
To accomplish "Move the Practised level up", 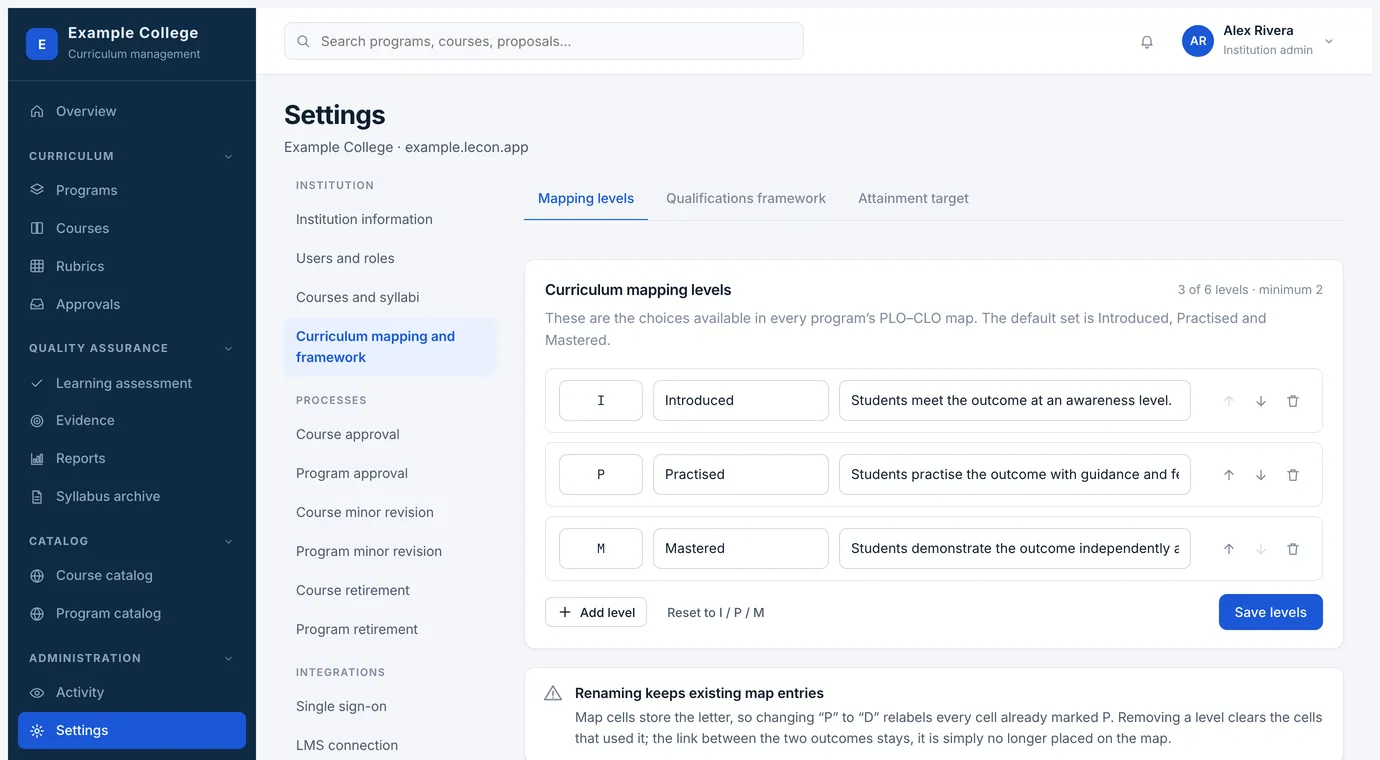I will pyautogui.click(x=1229, y=475).
